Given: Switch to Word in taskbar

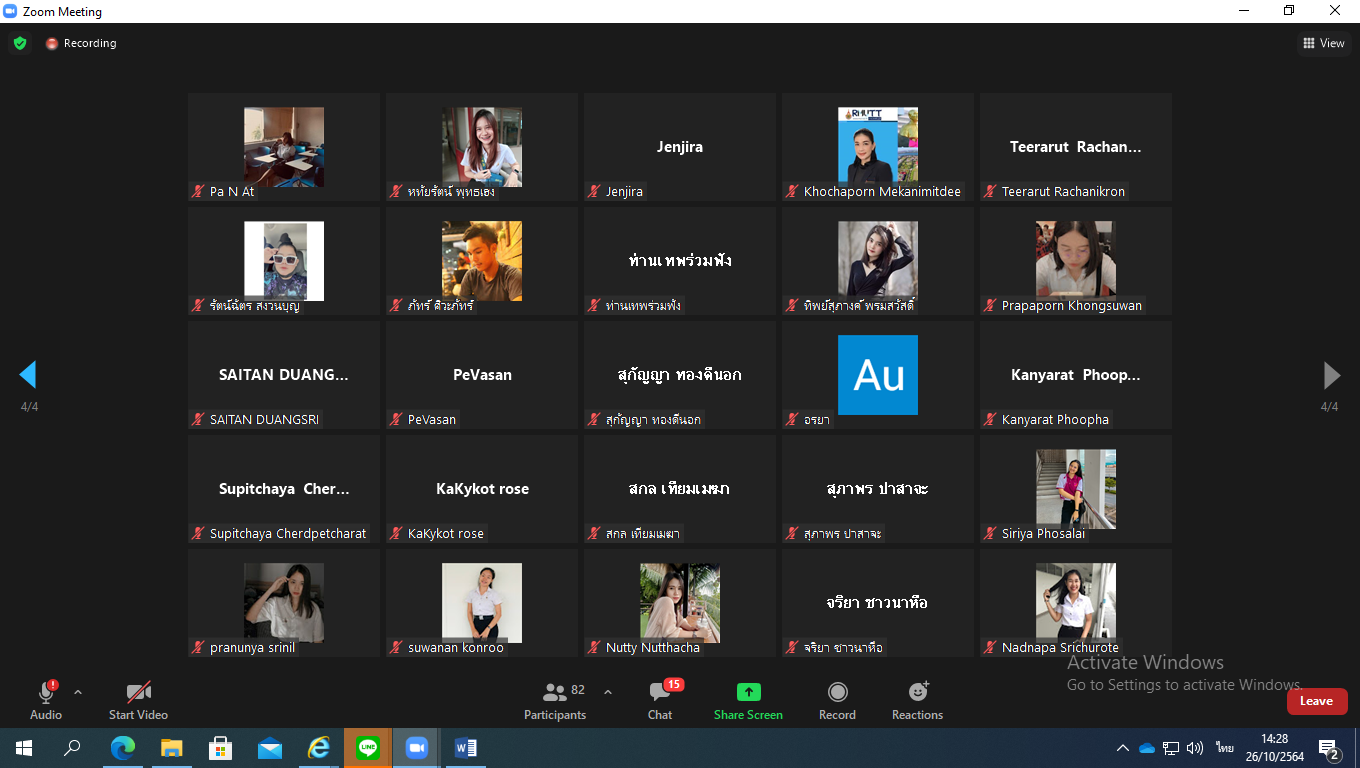Looking at the screenshot, I should click(466, 748).
